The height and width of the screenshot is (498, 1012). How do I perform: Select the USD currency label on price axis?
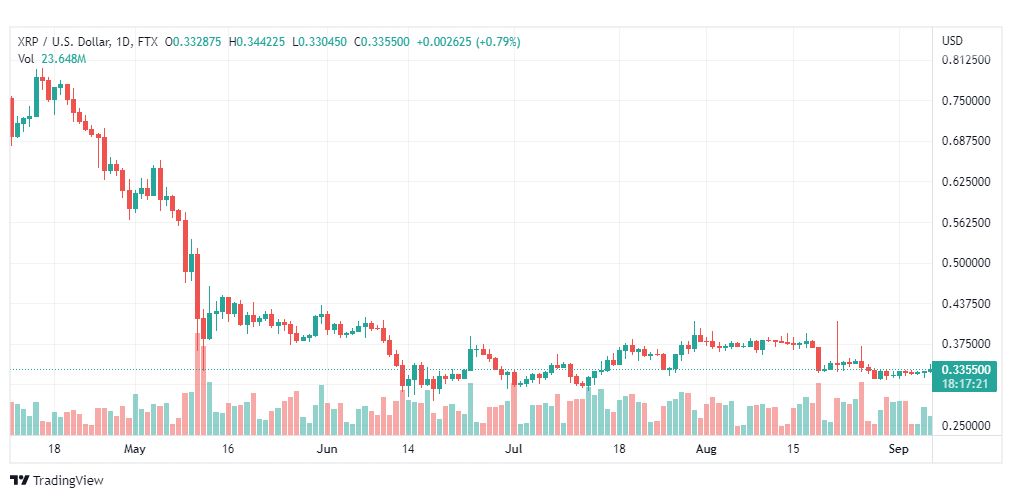pyautogui.click(x=952, y=41)
